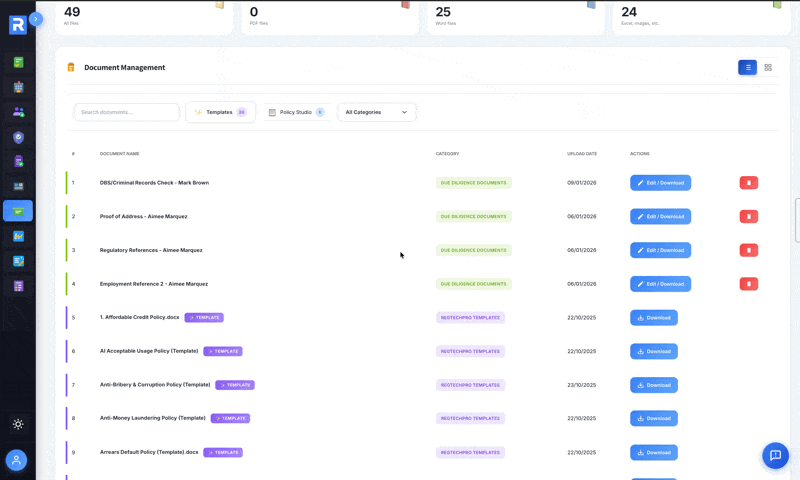Open the green checklist sidebar icon

click(18, 62)
